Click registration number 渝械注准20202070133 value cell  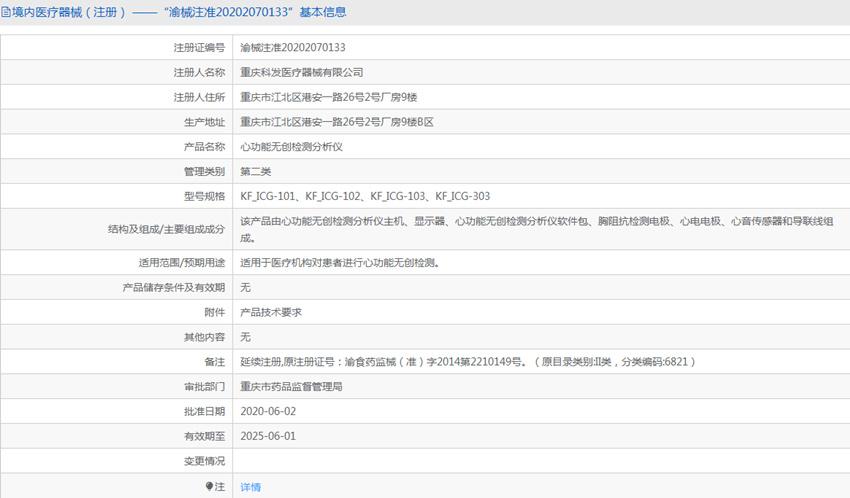tap(293, 47)
